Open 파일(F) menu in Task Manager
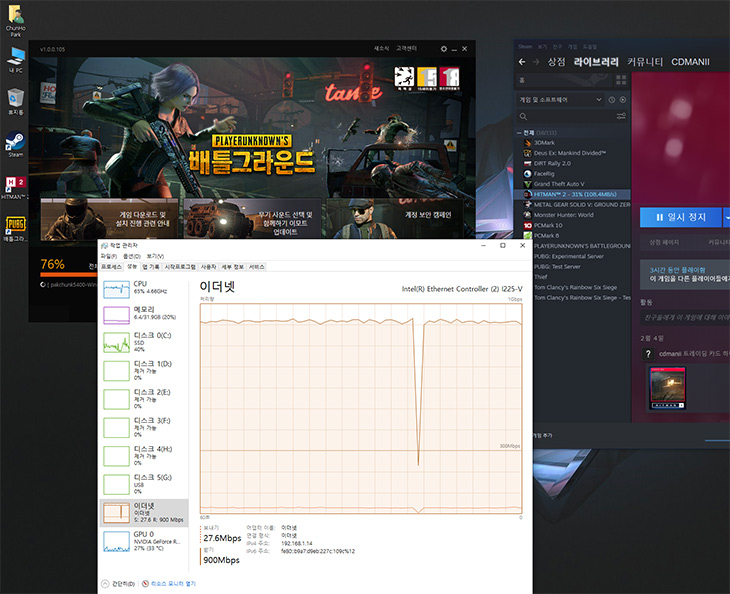Image resolution: width=730 pixels, height=594 pixels. [x=109, y=256]
